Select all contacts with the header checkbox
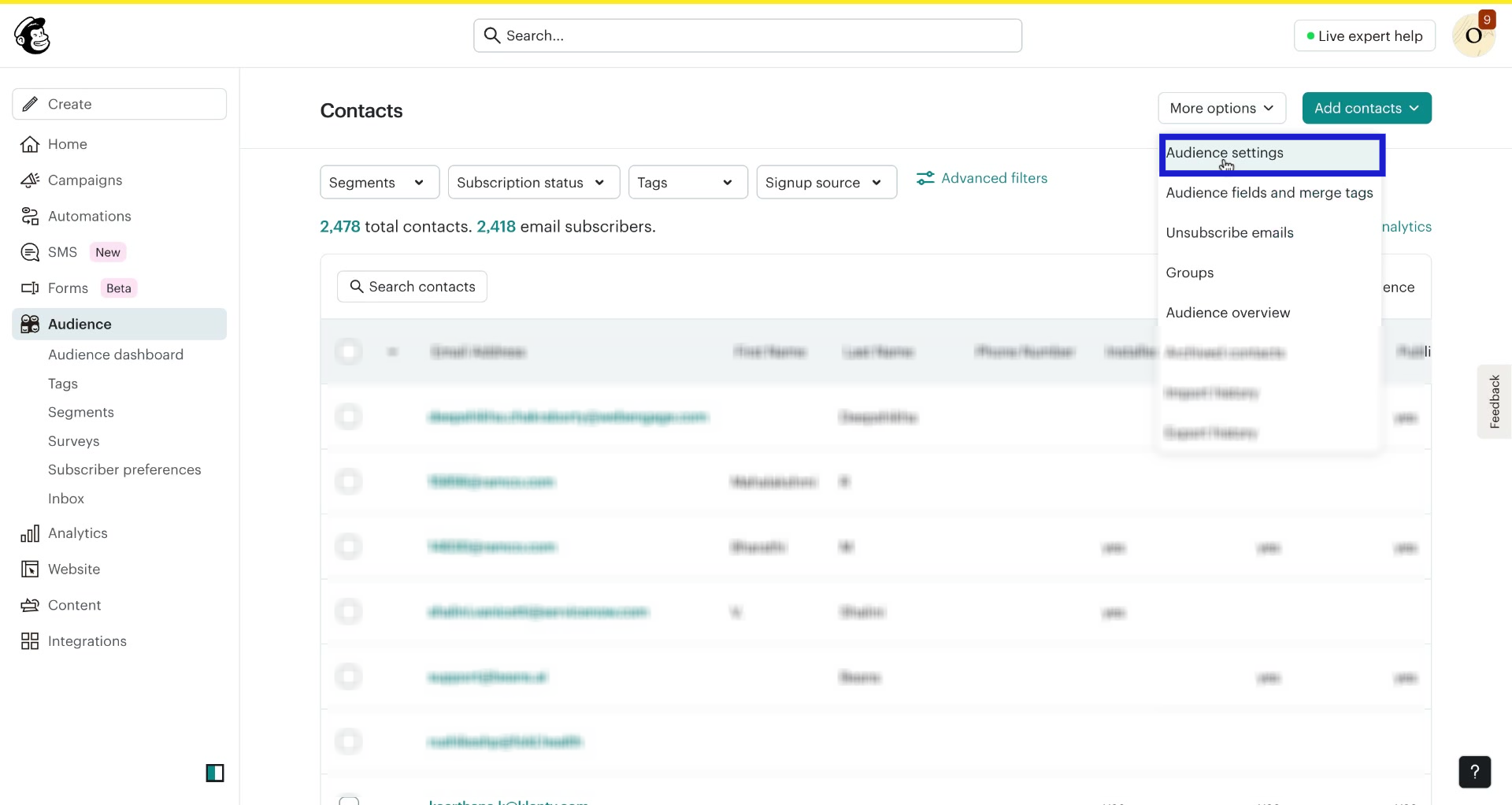This screenshot has width=1512, height=805. [349, 351]
